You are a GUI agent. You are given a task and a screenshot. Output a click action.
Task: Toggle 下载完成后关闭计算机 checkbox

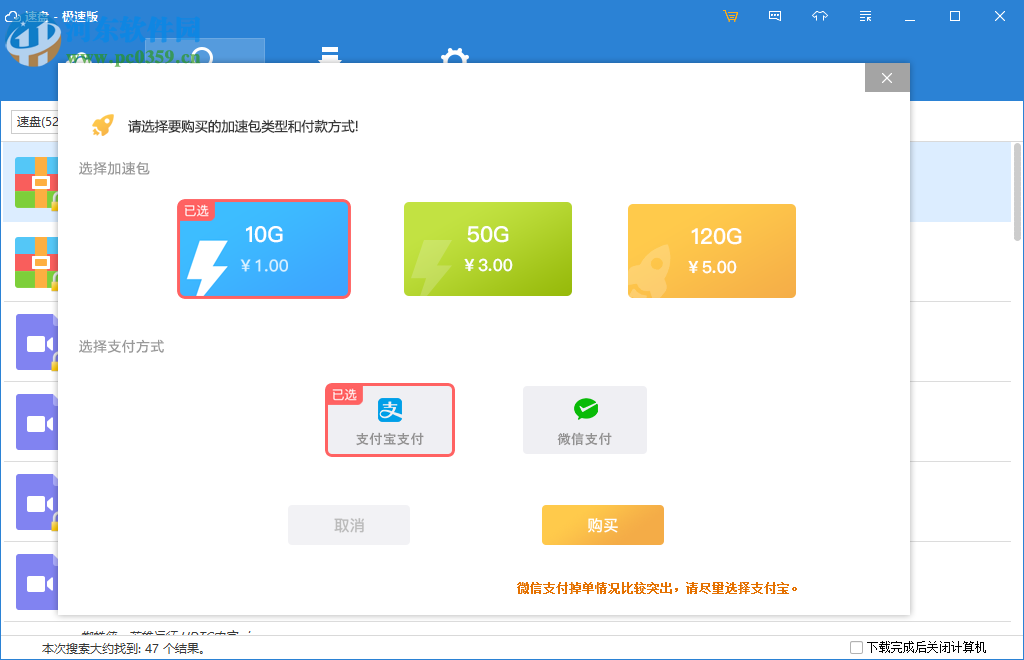coord(856,648)
